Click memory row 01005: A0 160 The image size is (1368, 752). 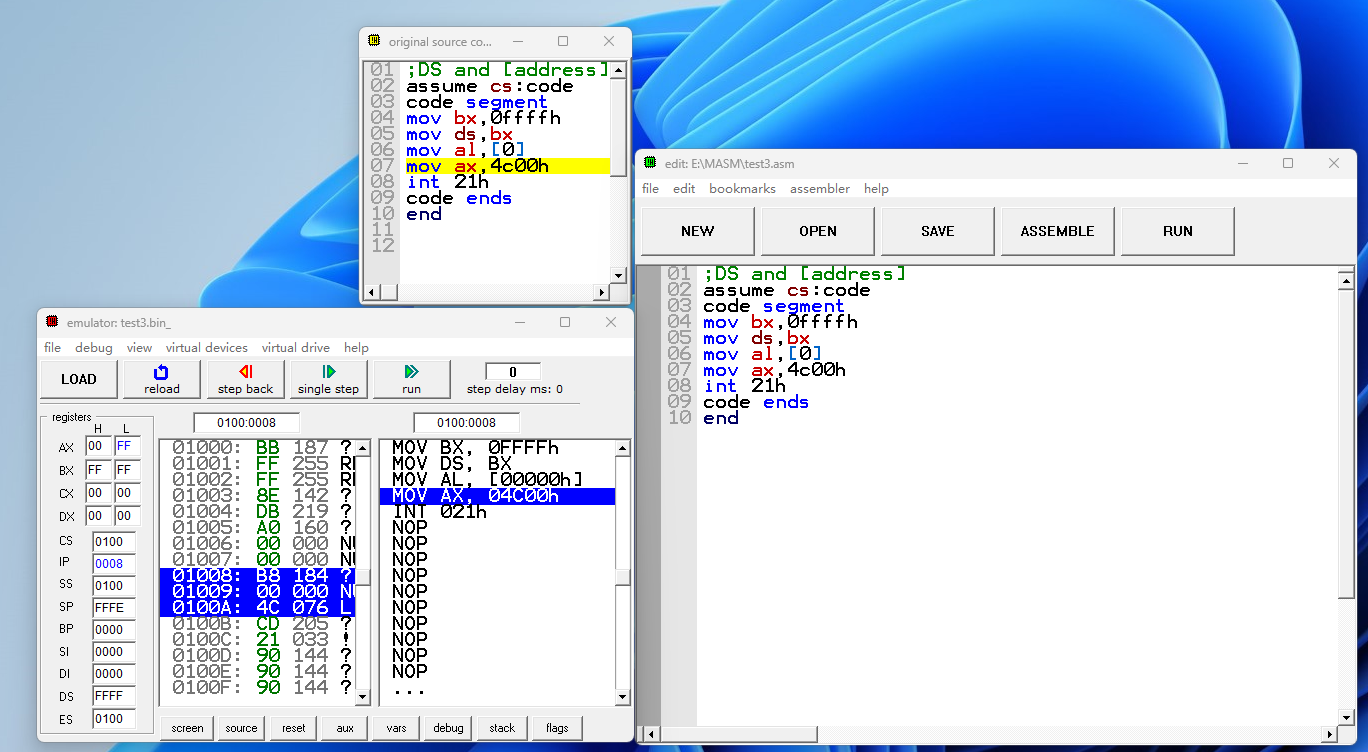click(257, 528)
